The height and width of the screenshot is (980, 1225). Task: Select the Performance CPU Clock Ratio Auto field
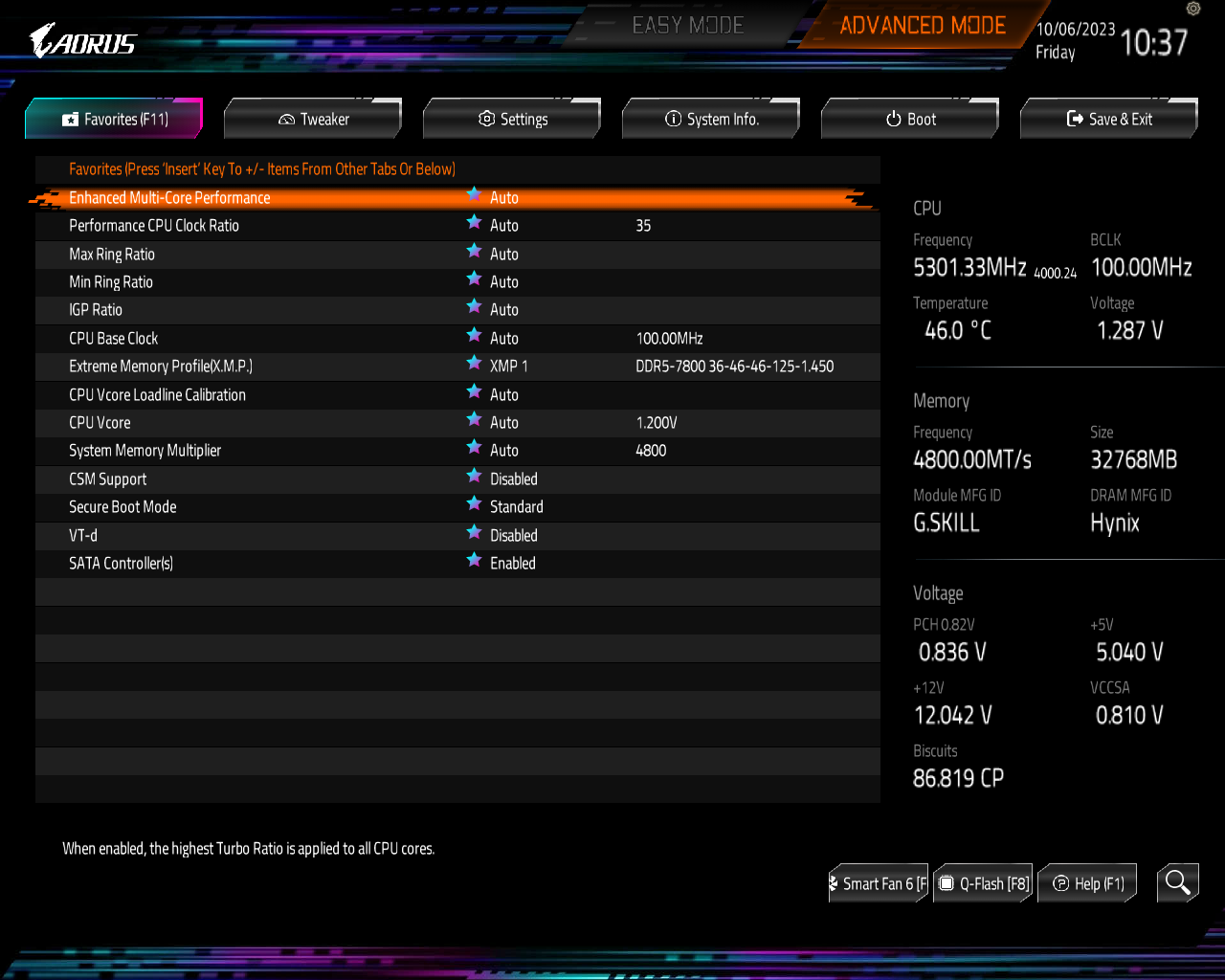[x=504, y=226]
